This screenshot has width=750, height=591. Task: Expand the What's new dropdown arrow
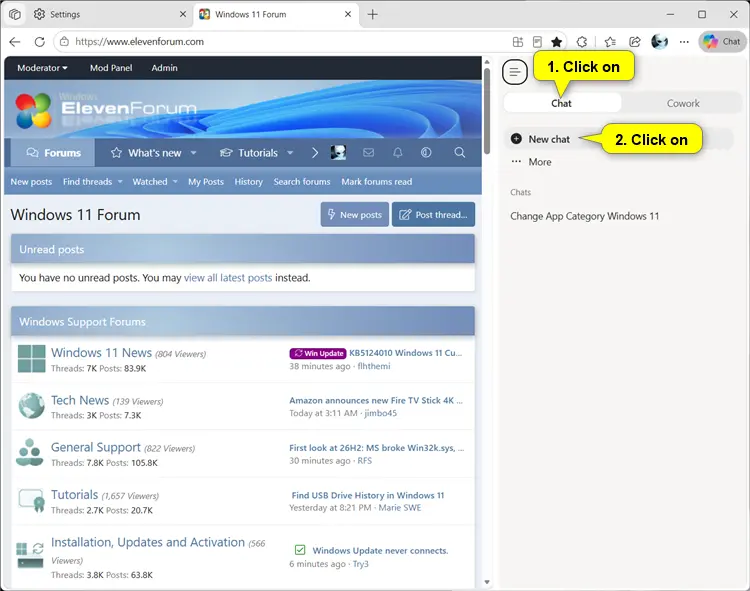pyautogui.click(x=193, y=153)
